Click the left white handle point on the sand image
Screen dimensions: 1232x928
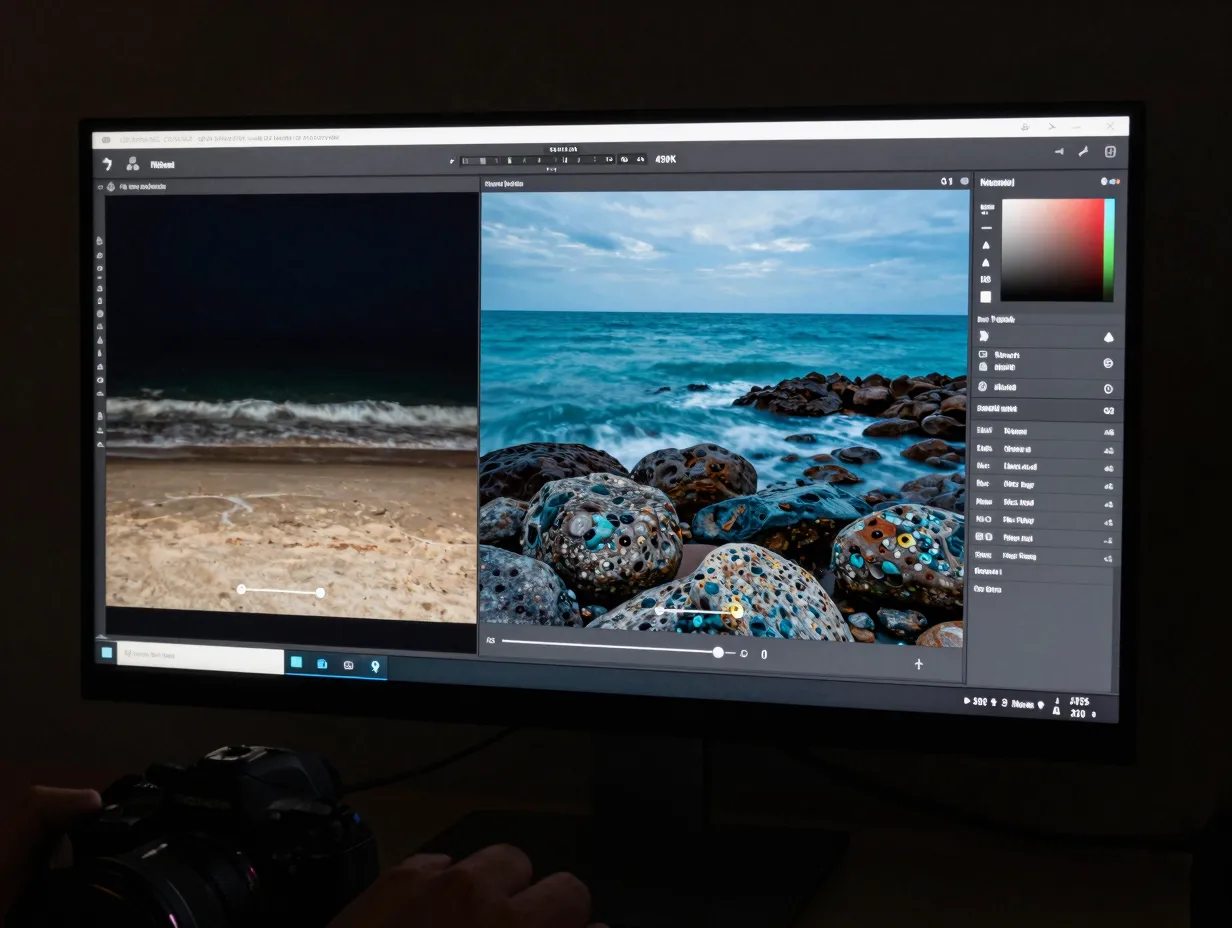pos(241,590)
